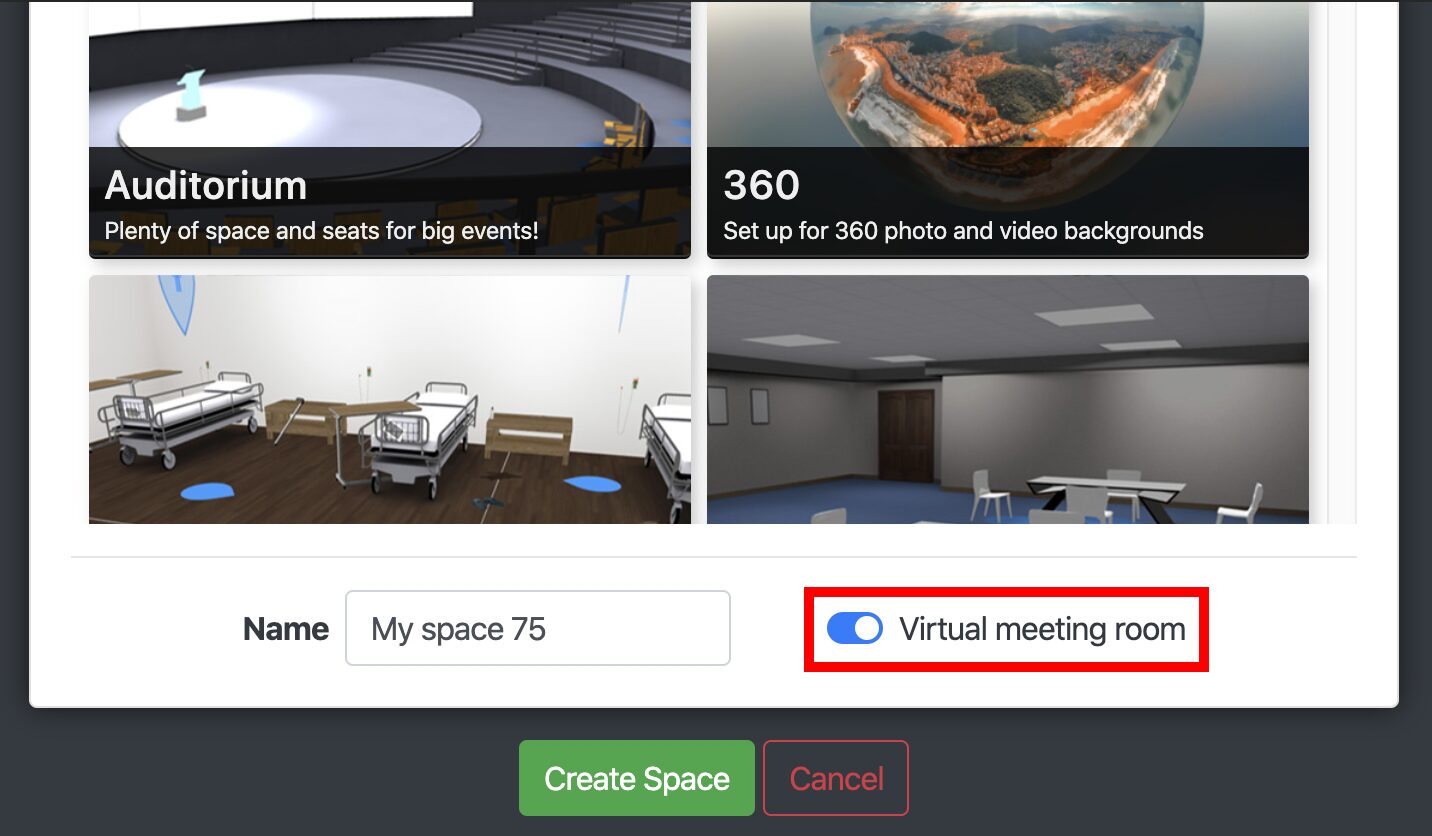The height and width of the screenshot is (836, 1432).
Task: Toggle the Virtual meeting room switch
Action: [854, 628]
